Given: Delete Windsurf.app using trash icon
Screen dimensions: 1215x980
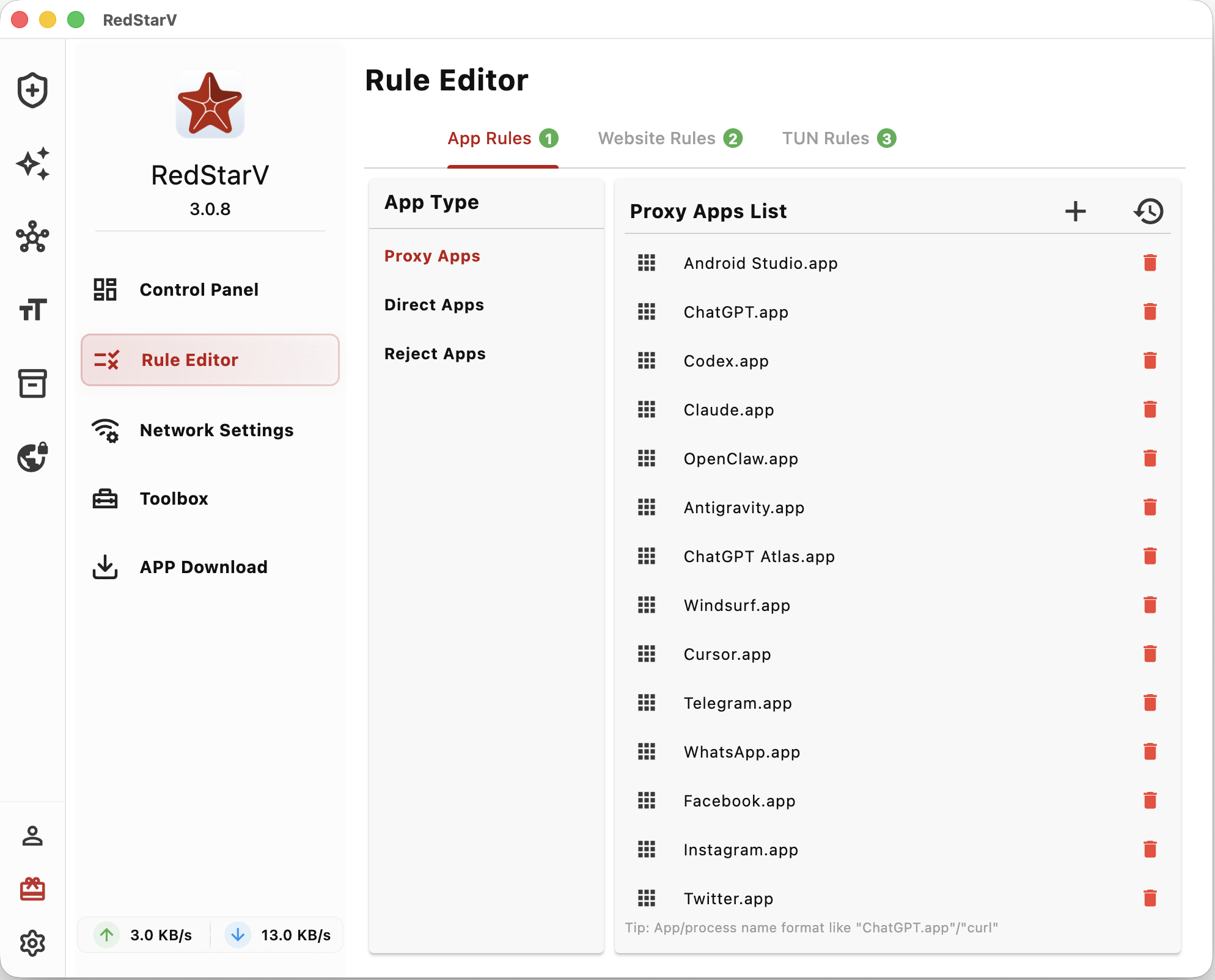Looking at the screenshot, I should coord(1150,605).
